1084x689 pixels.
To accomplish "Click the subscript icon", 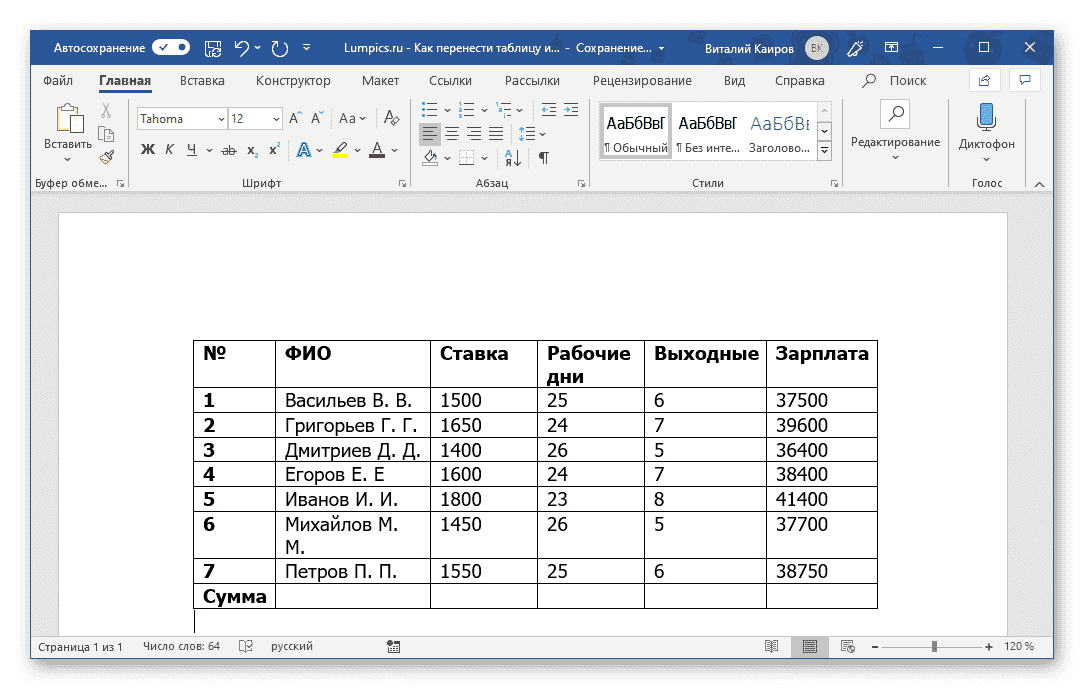I will [x=251, y=150].
